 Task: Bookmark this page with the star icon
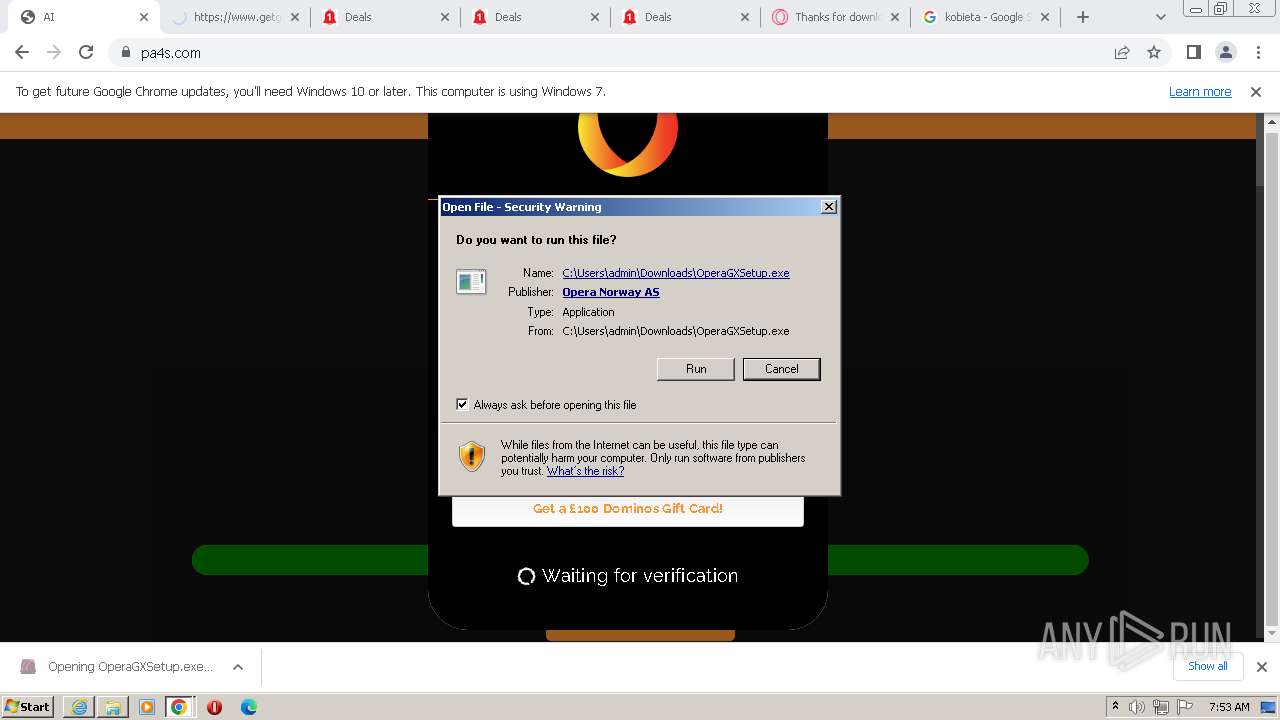pos(1154,53)
